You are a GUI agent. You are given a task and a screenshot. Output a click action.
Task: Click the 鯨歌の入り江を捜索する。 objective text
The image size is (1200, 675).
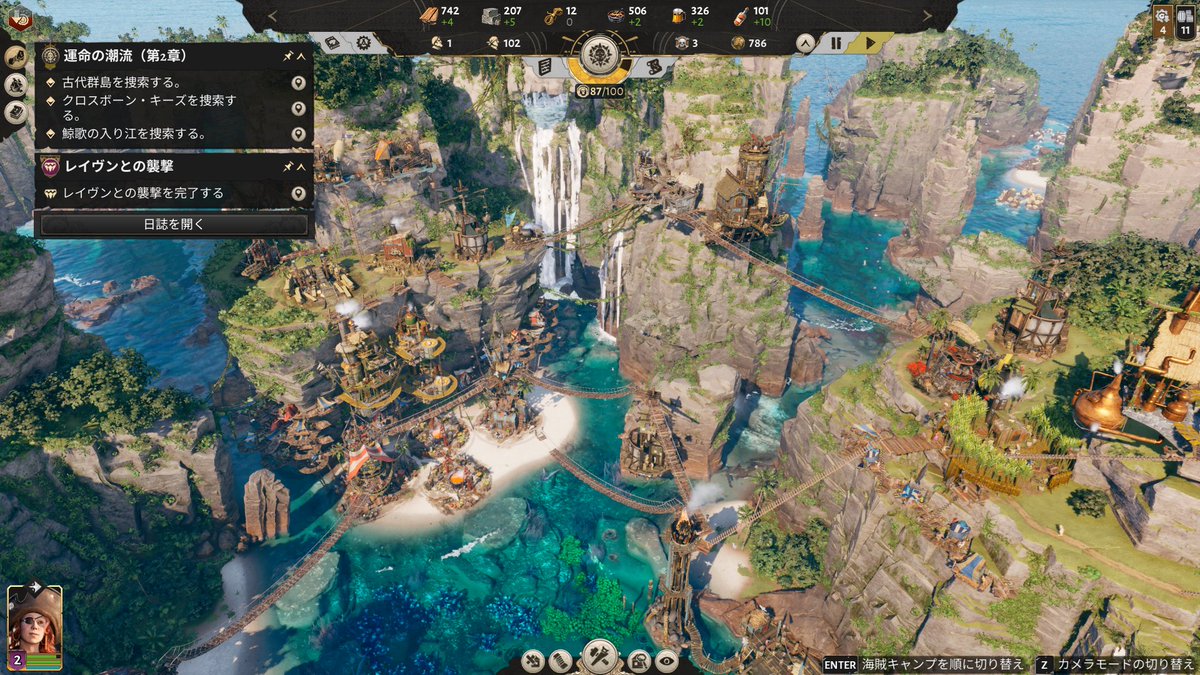click(x=134, y=134)
